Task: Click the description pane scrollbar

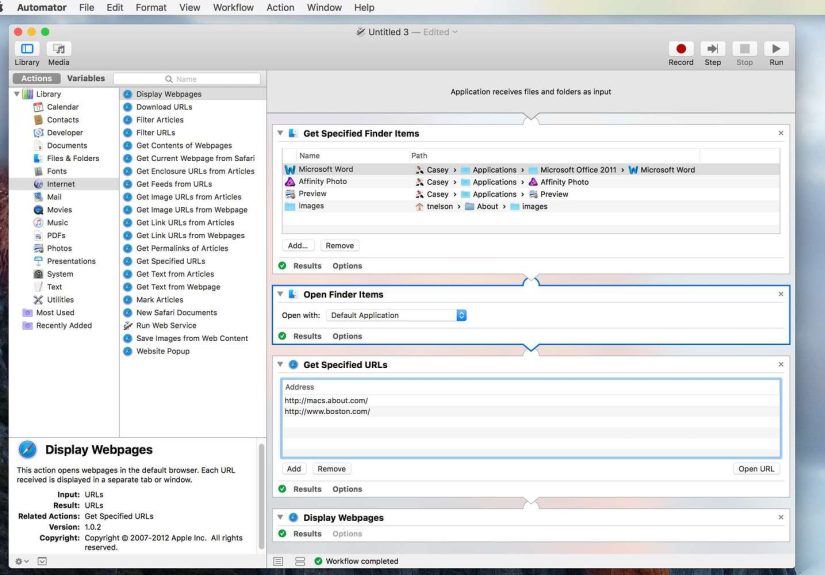Action: pos(261,496)
